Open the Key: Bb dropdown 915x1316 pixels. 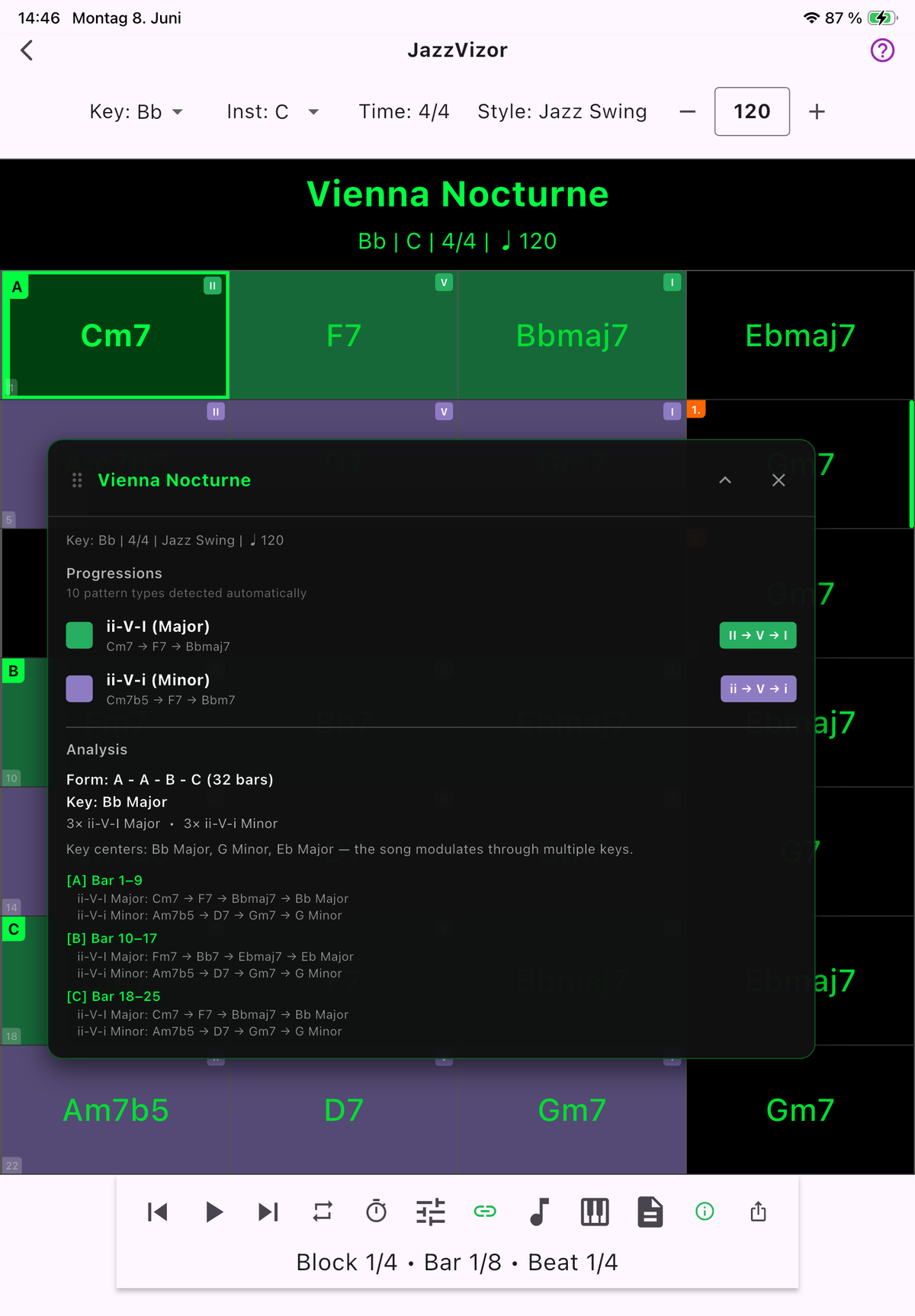click(136, 112)
